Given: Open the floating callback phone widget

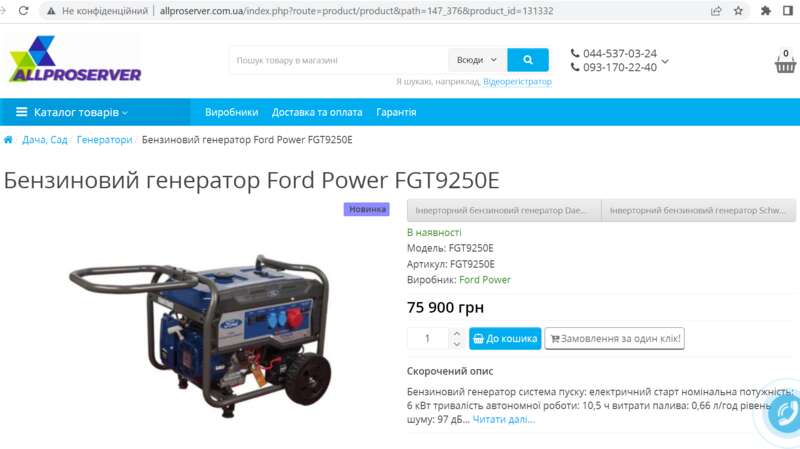Looking at the screenshot, I should point(787,413).
